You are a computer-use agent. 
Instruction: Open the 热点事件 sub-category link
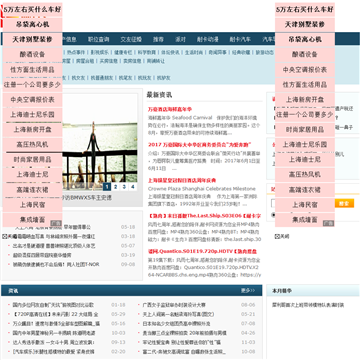click(x=76, y=52)
